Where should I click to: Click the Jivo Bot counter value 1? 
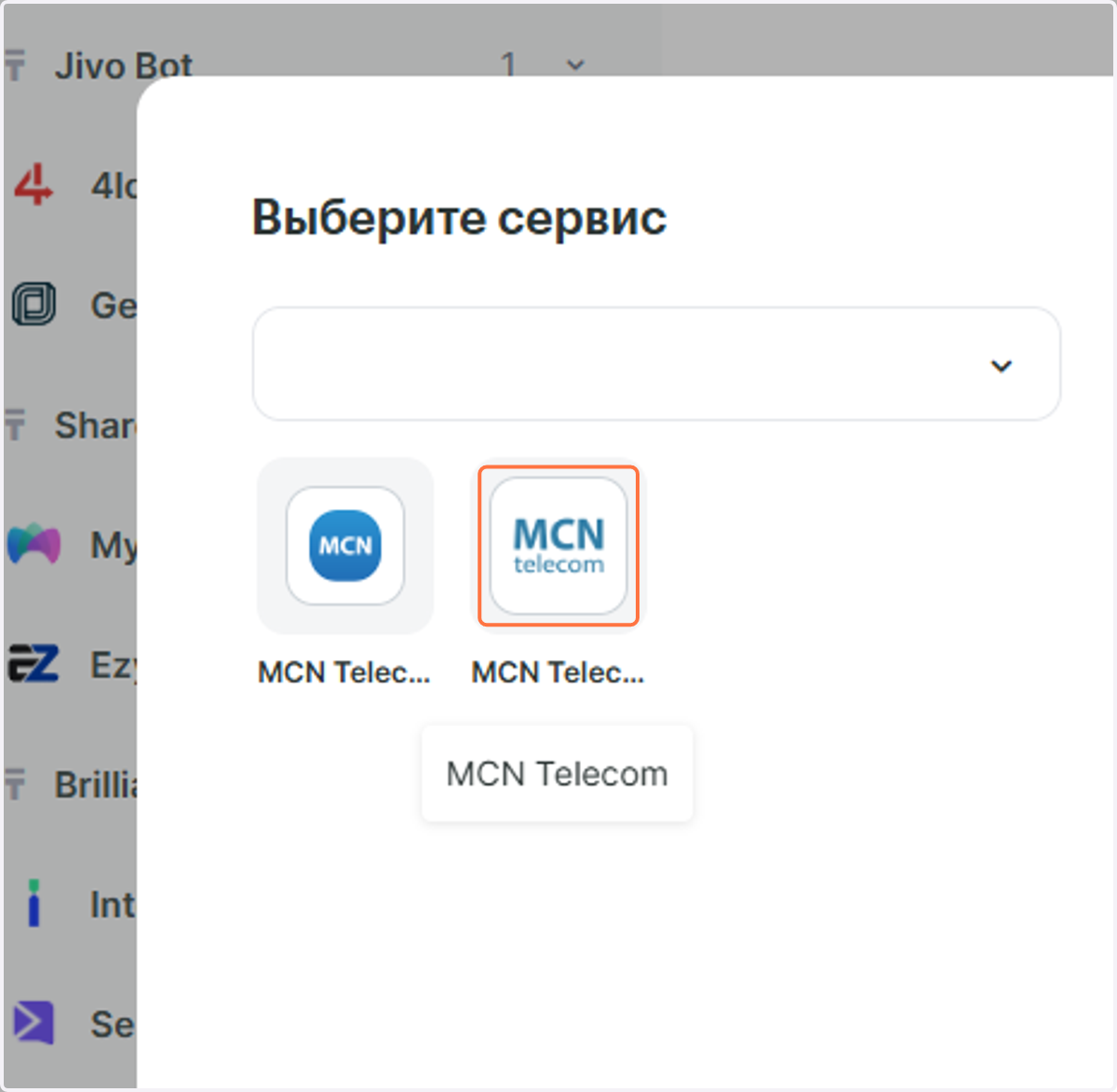point(508,65)
